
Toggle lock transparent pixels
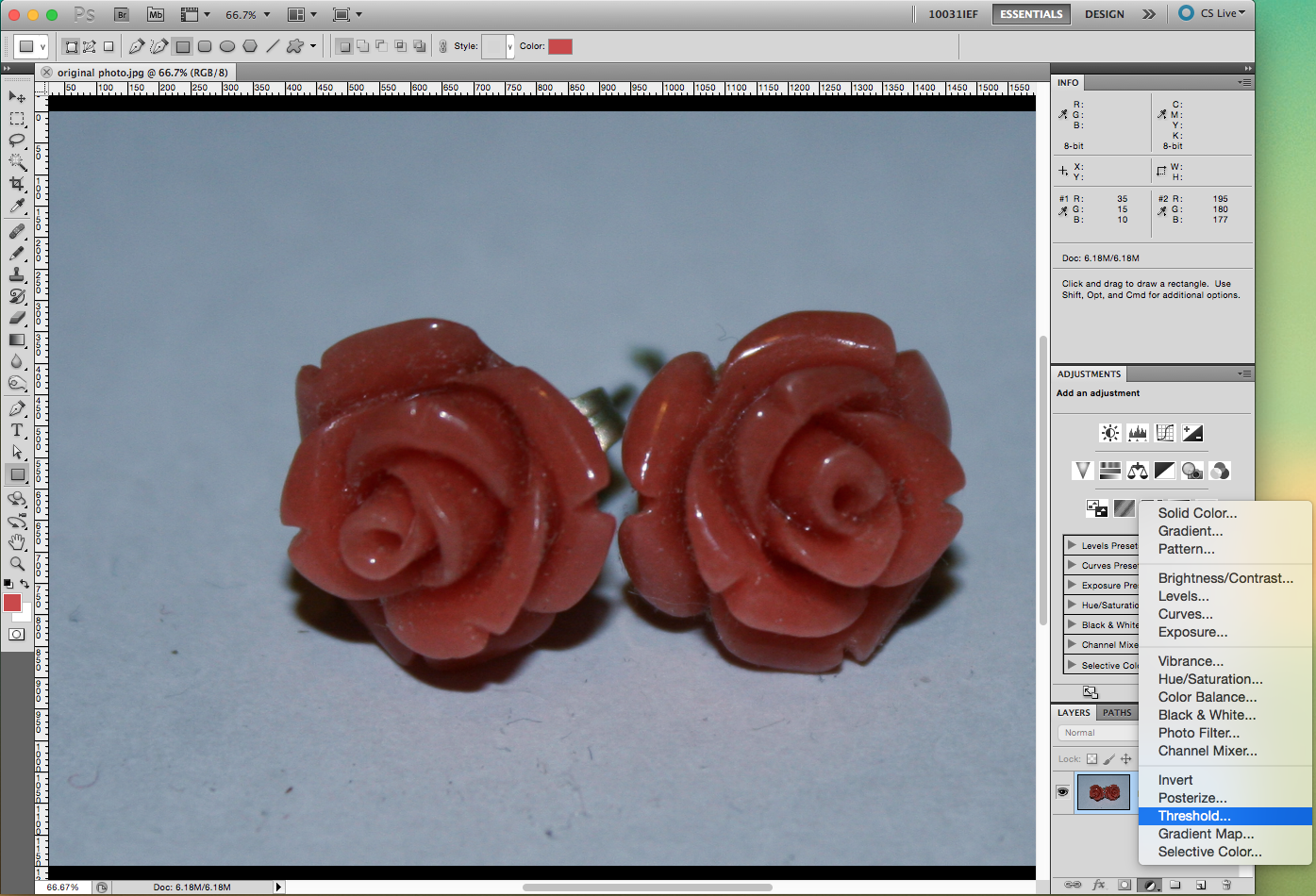click(x=1091, y=759)
